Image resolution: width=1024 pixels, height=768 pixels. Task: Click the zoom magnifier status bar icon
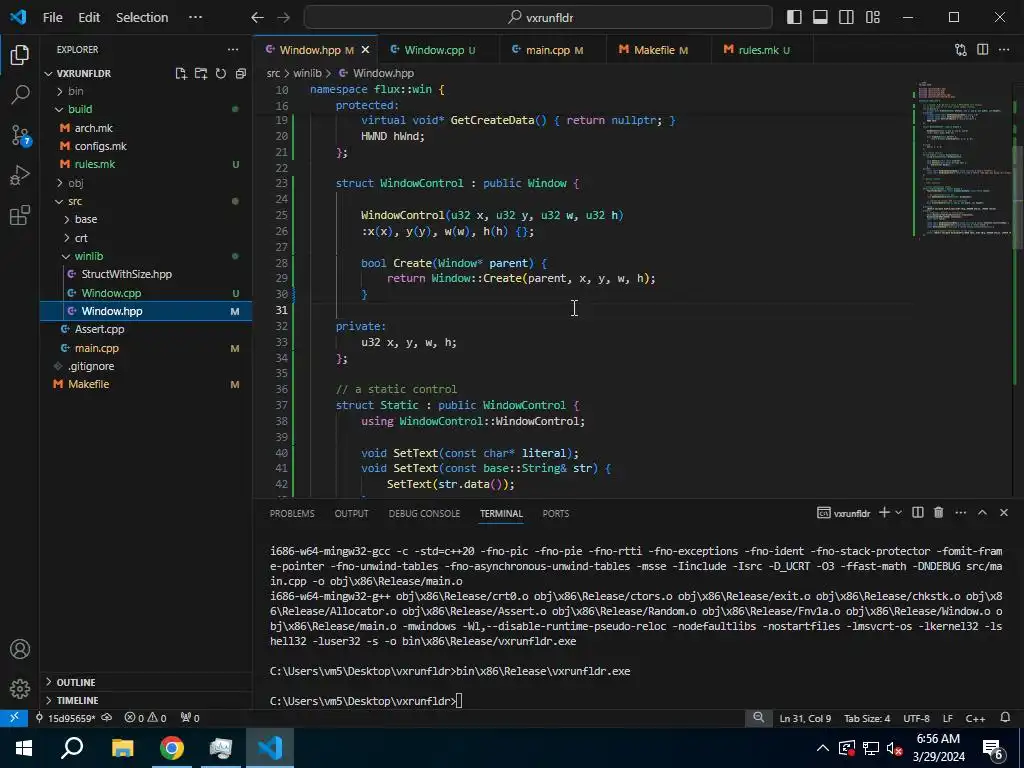pos(758,718)
